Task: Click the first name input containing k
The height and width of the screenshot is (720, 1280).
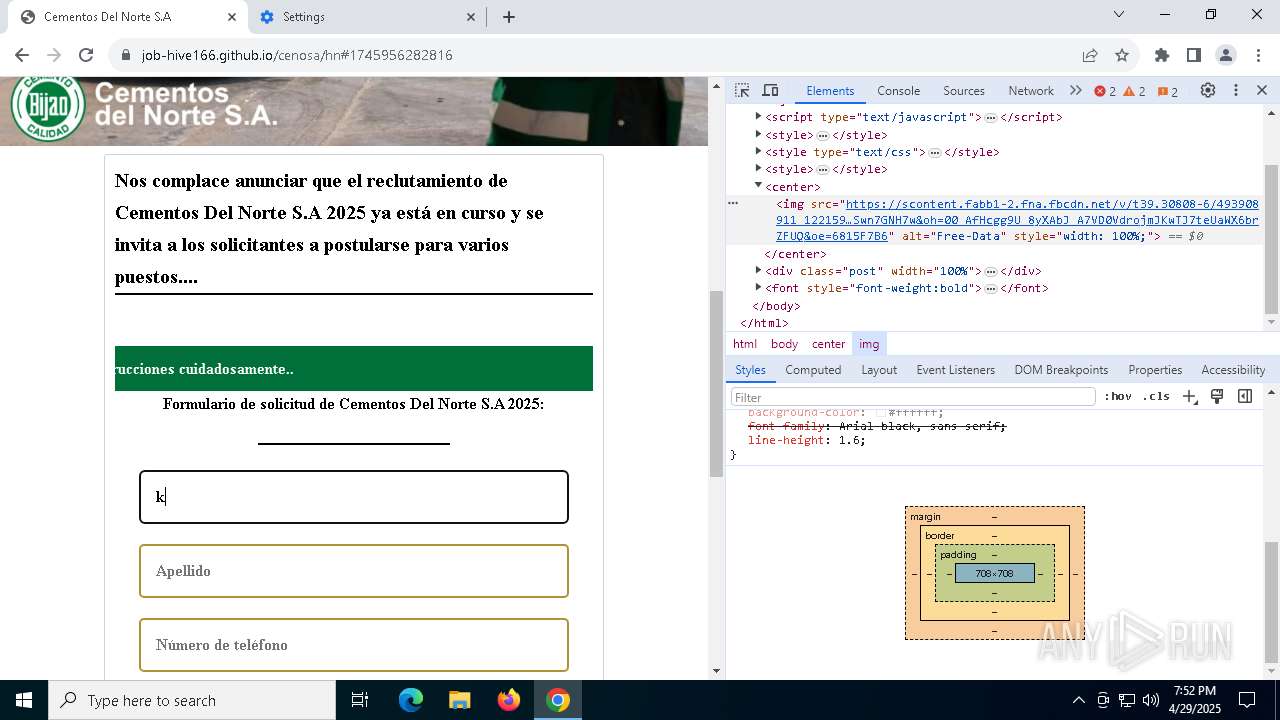Action: click(354, 497)
